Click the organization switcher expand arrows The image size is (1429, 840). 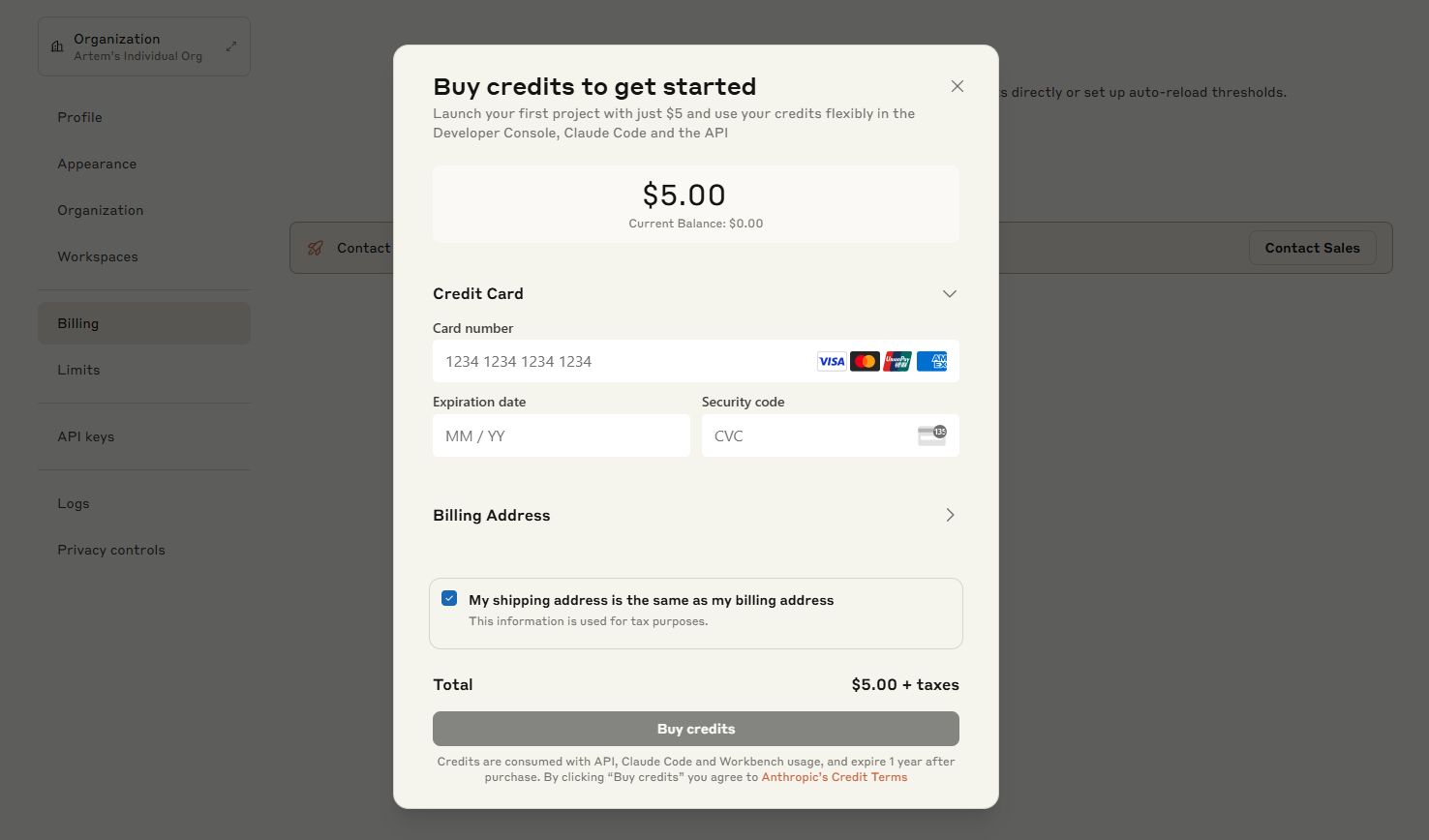pos(231,46)
